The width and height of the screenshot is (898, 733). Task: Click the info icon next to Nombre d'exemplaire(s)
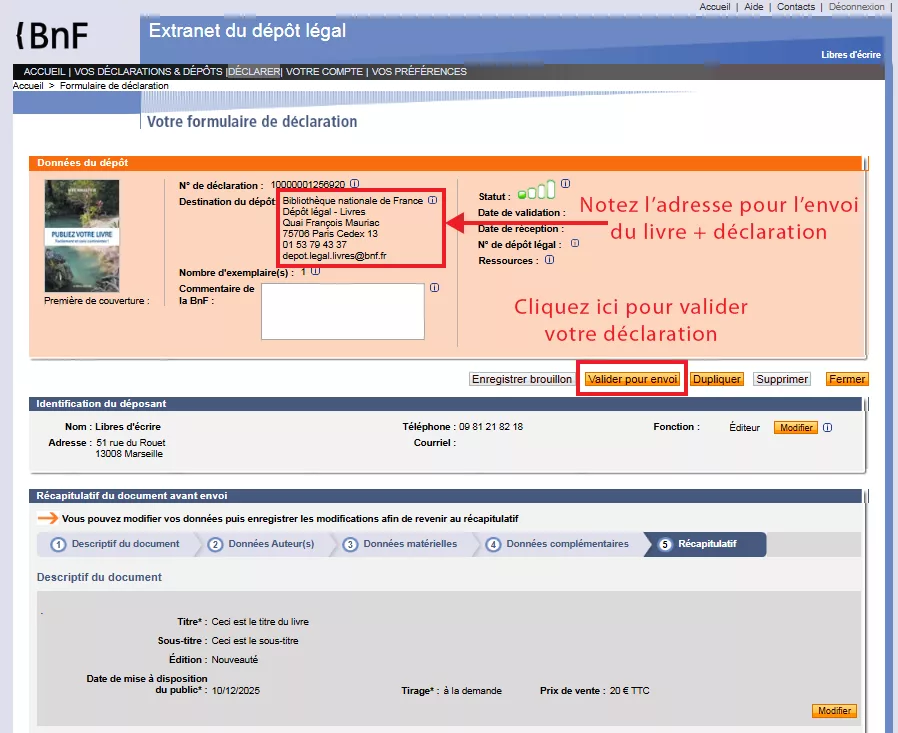315,269
